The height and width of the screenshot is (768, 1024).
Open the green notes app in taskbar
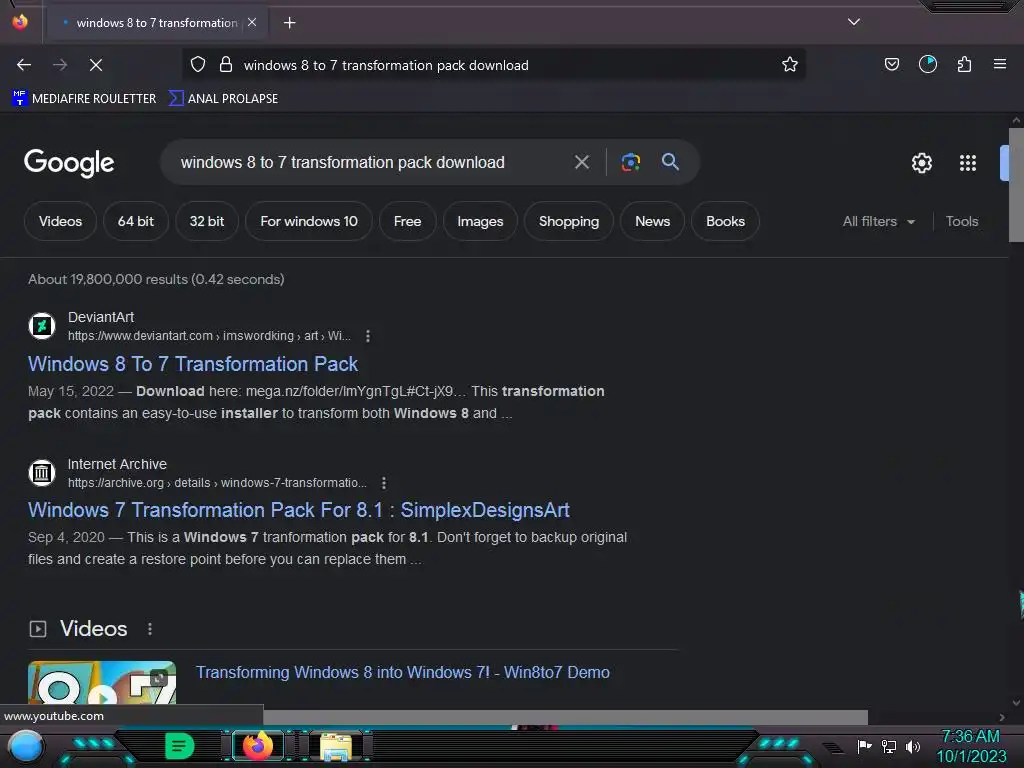180,746
